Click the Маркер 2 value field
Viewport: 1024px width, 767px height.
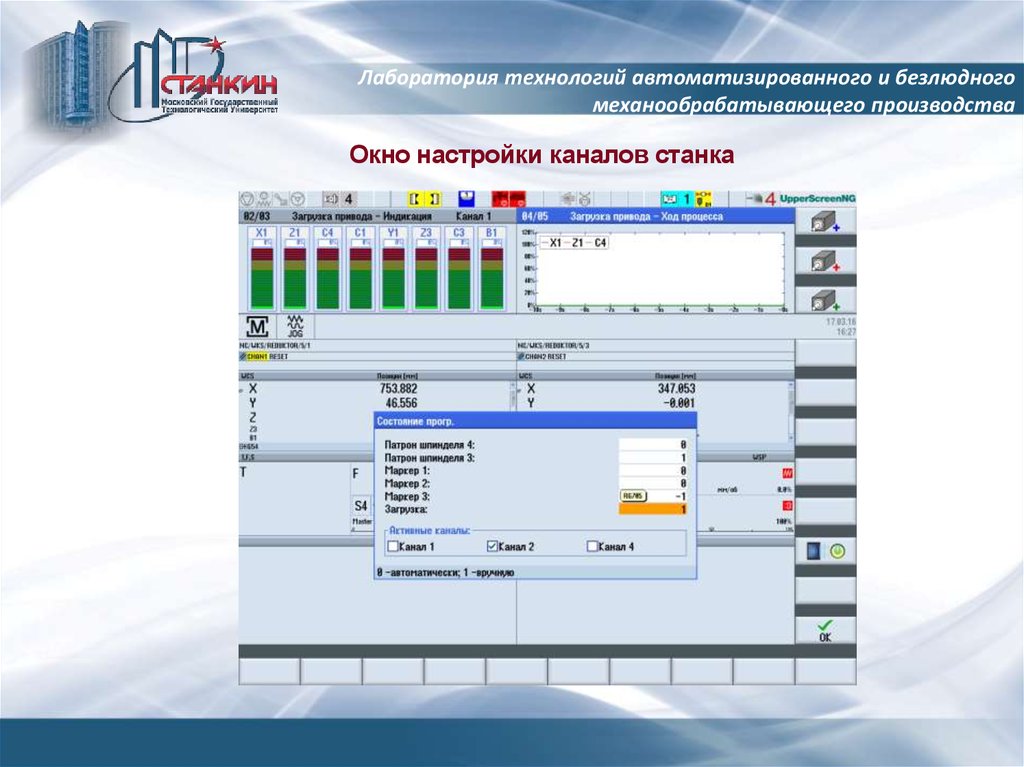(653, 483)
